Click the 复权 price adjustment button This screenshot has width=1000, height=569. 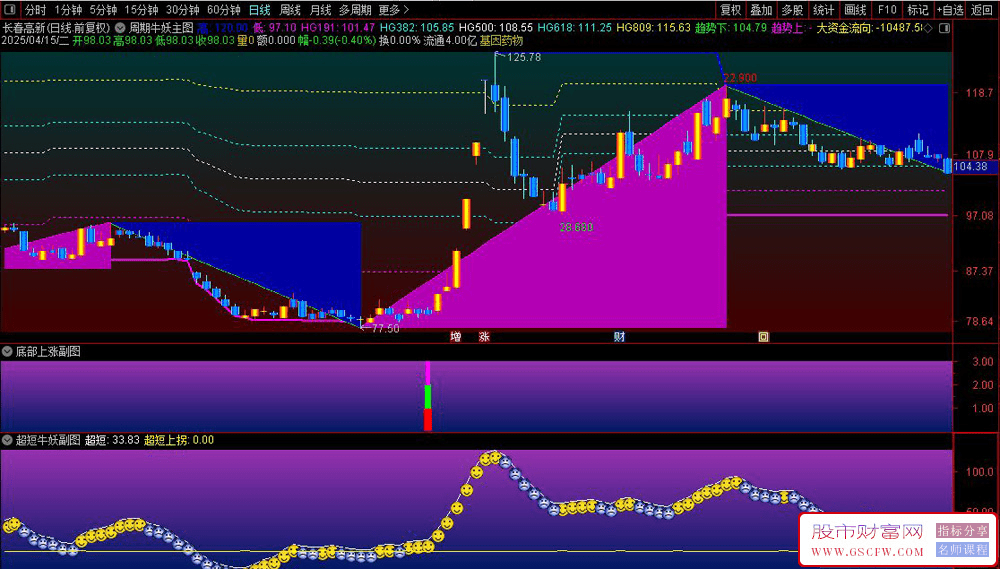tap(730, 10)
